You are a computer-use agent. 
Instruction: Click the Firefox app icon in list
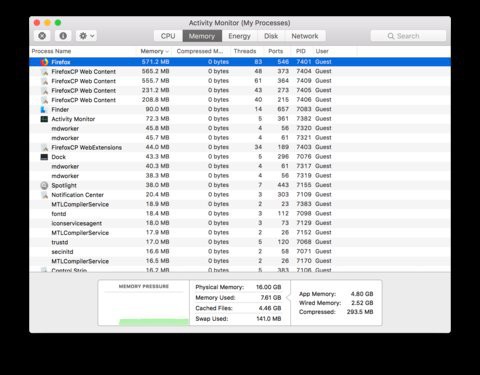(44, 62)
